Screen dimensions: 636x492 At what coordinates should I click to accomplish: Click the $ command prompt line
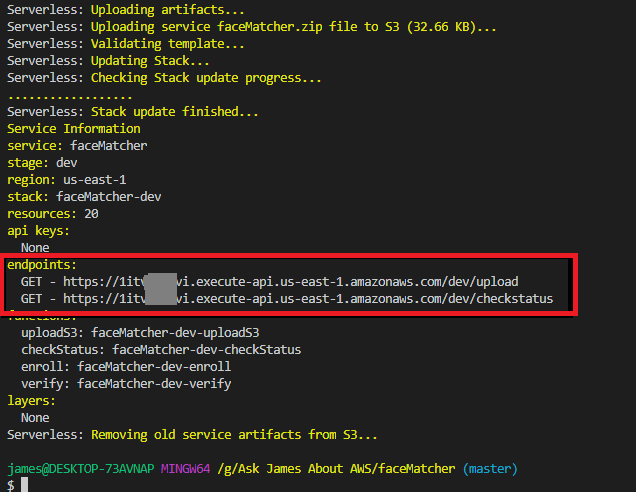pyautogui.click(x=10, y=485)
